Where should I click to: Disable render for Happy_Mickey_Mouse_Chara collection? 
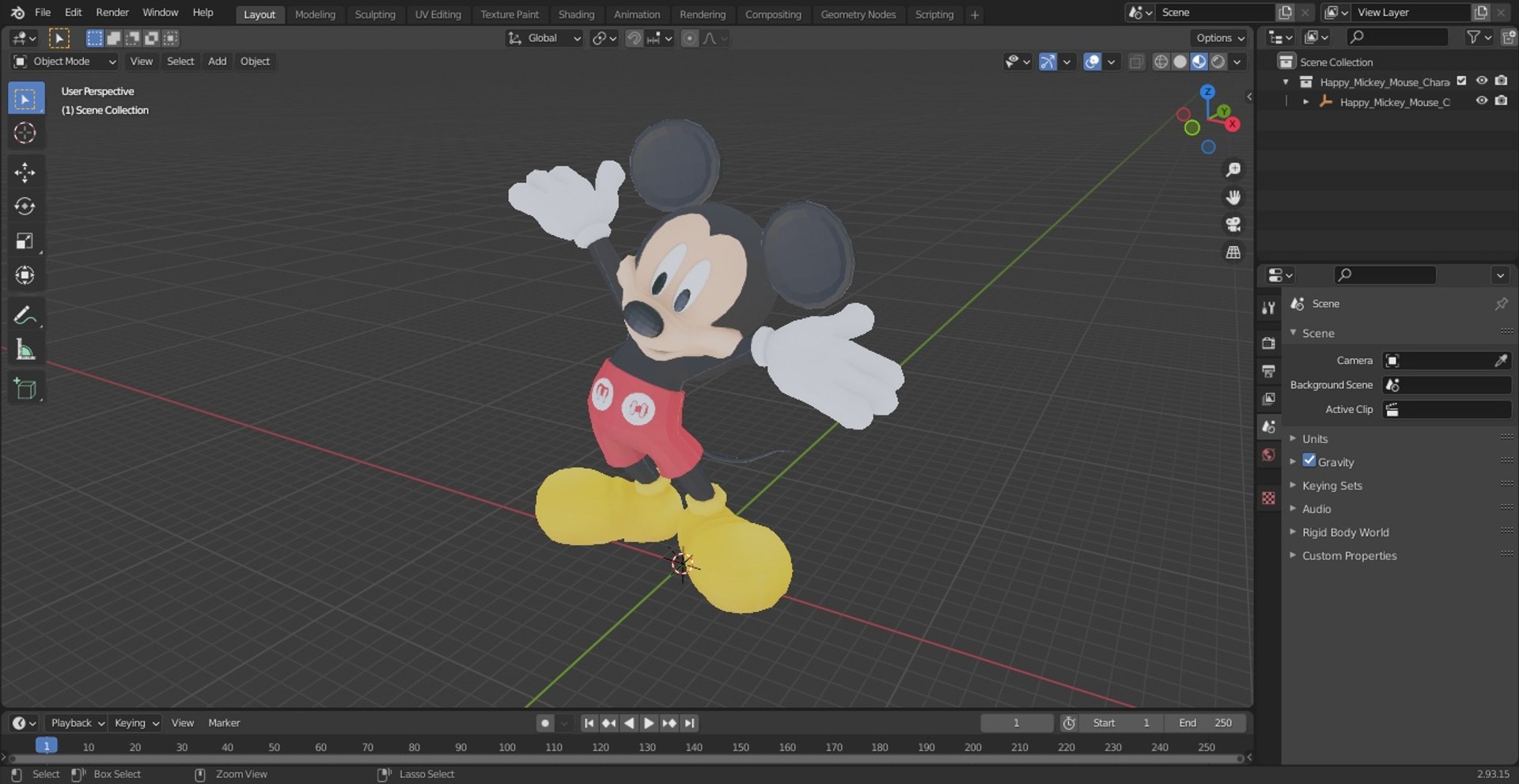point(1501,81)
